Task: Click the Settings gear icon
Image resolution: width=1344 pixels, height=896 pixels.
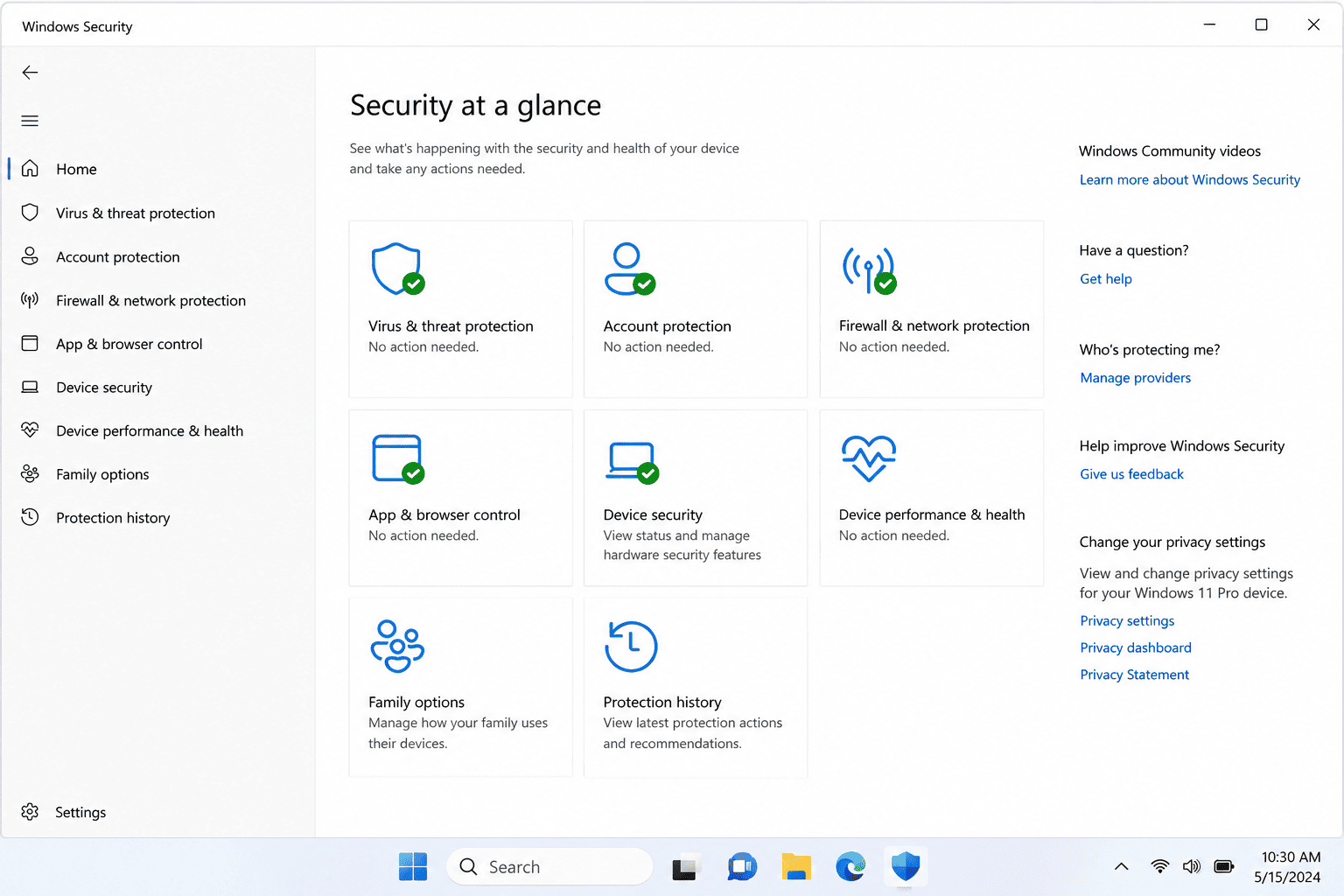Action: pyautogui.click(x=30, y=811)
